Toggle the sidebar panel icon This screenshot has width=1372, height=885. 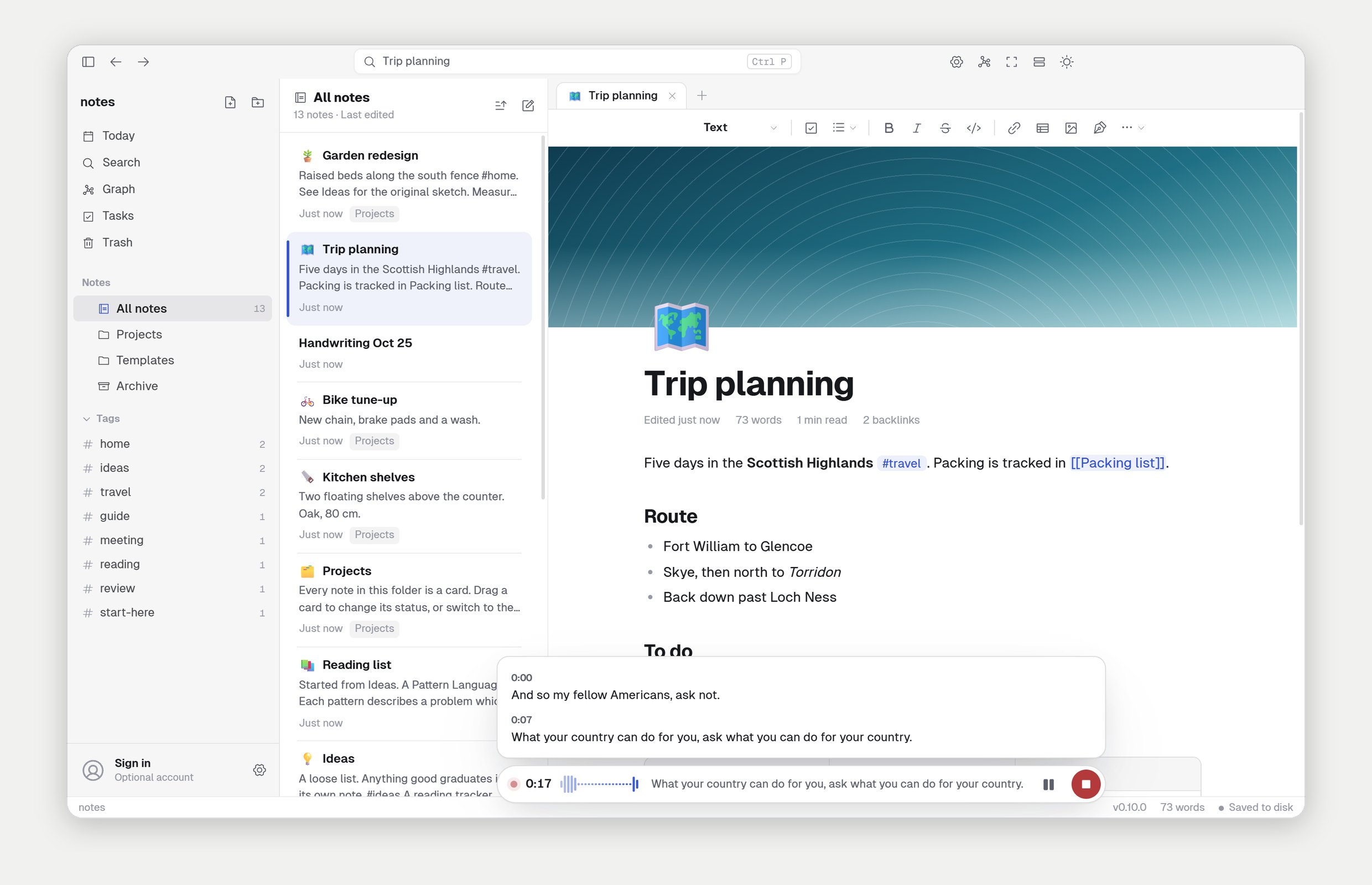[x=88, y=61]
